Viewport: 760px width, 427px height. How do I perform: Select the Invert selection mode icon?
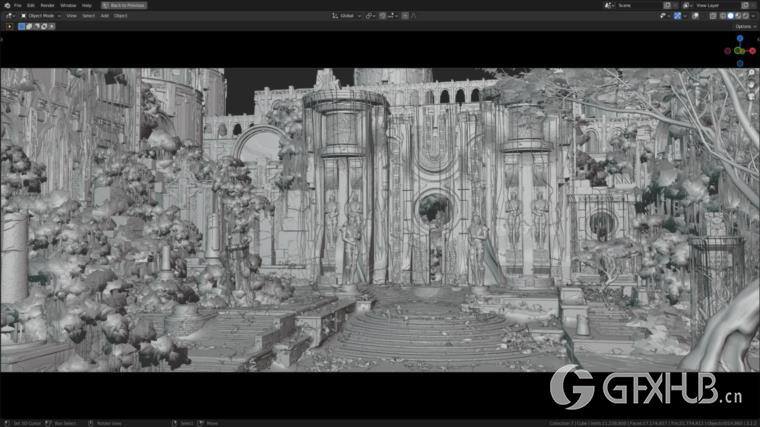44,27
